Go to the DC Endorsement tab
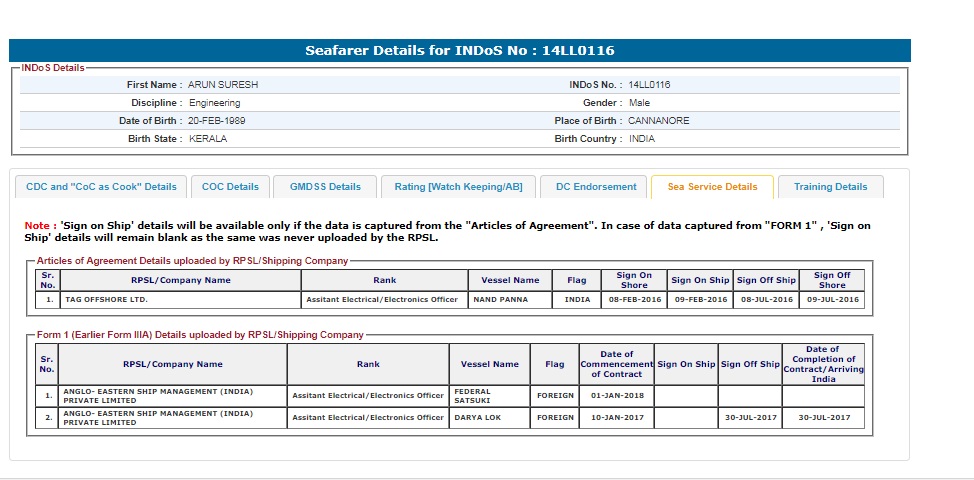Image resolution: width=974 pixels, height=480 pixels. point(594,187)
